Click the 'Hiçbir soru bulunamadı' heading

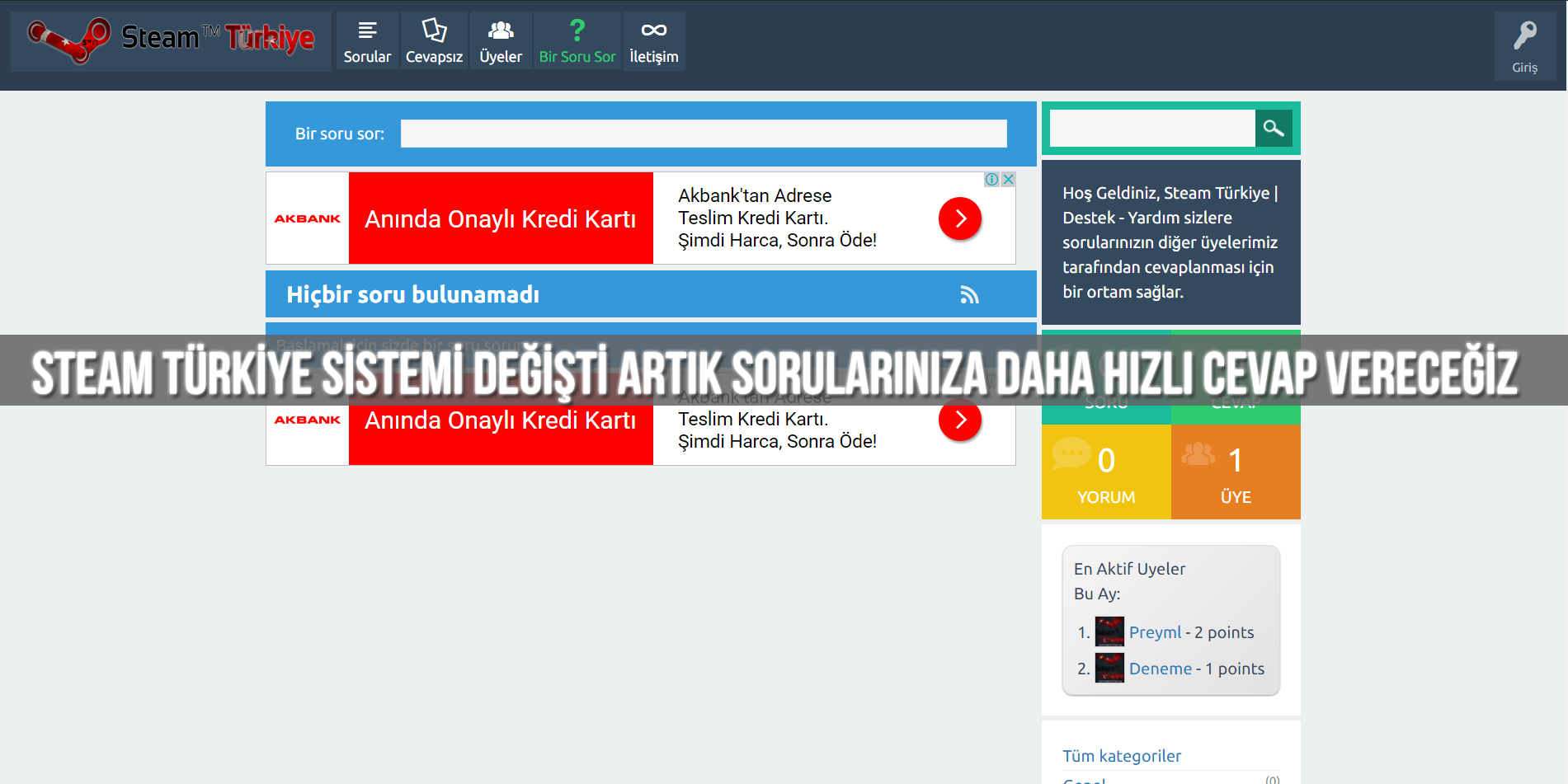coord(412,294)
